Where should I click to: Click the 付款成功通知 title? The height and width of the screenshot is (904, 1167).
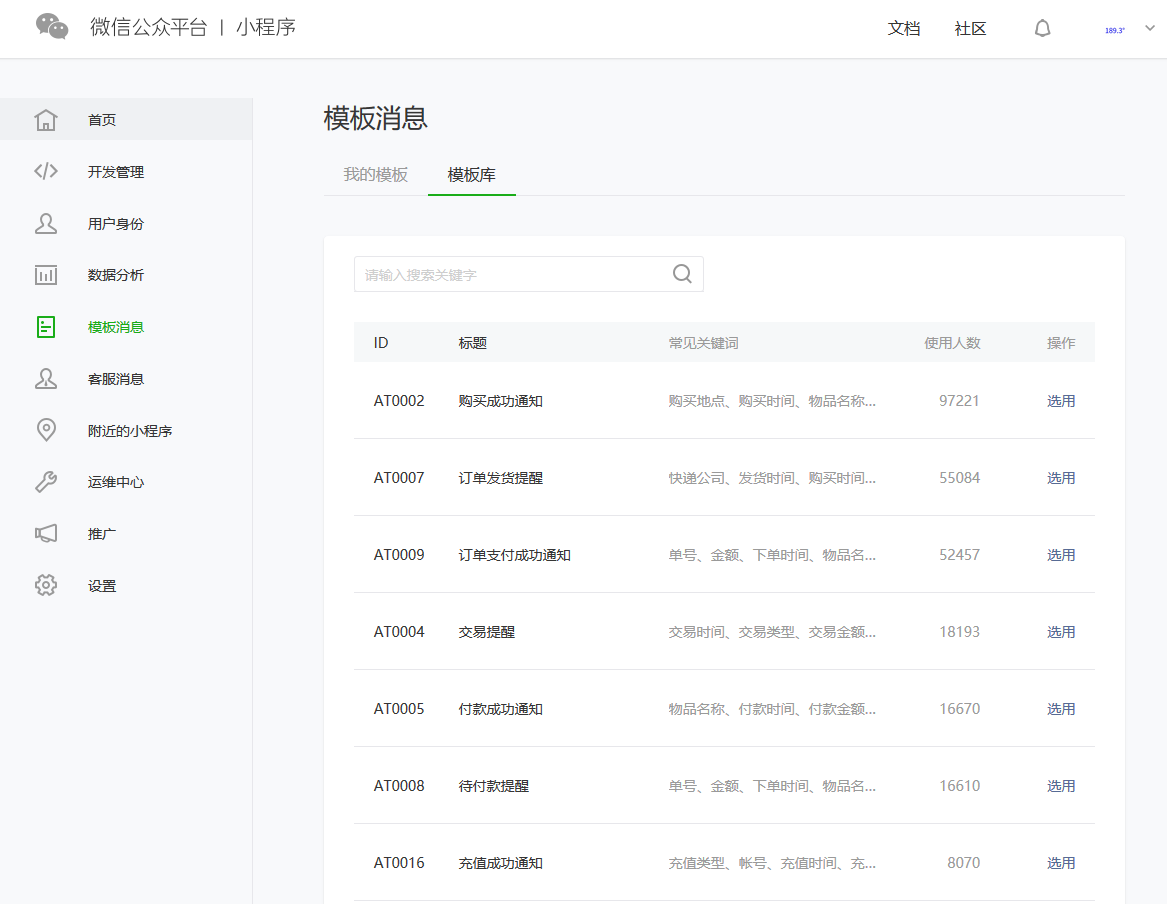tap(500, 709)
